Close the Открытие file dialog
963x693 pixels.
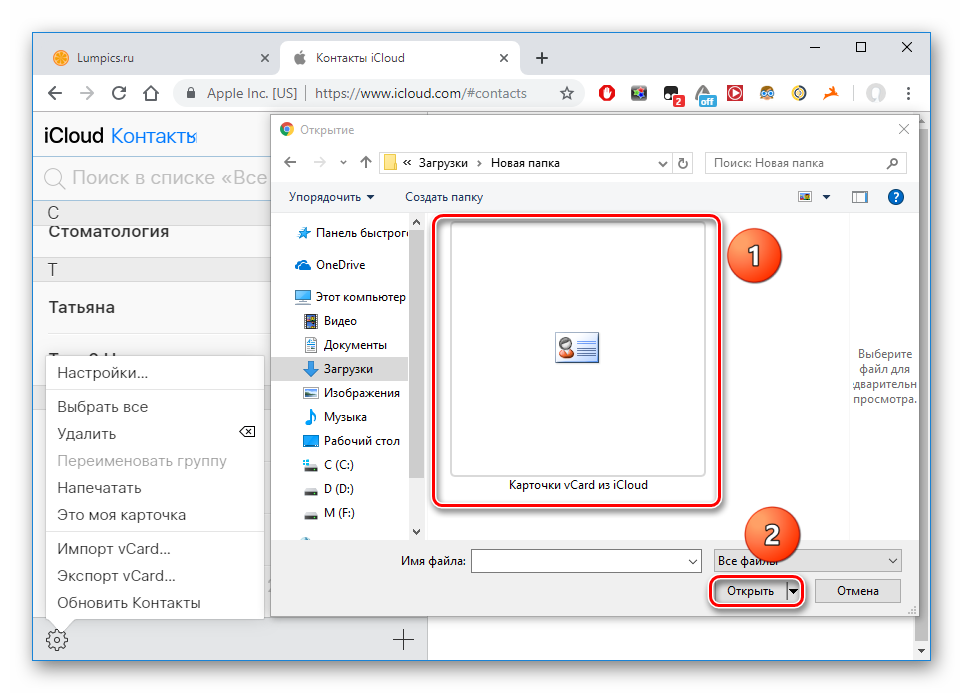tap(903, 129)
